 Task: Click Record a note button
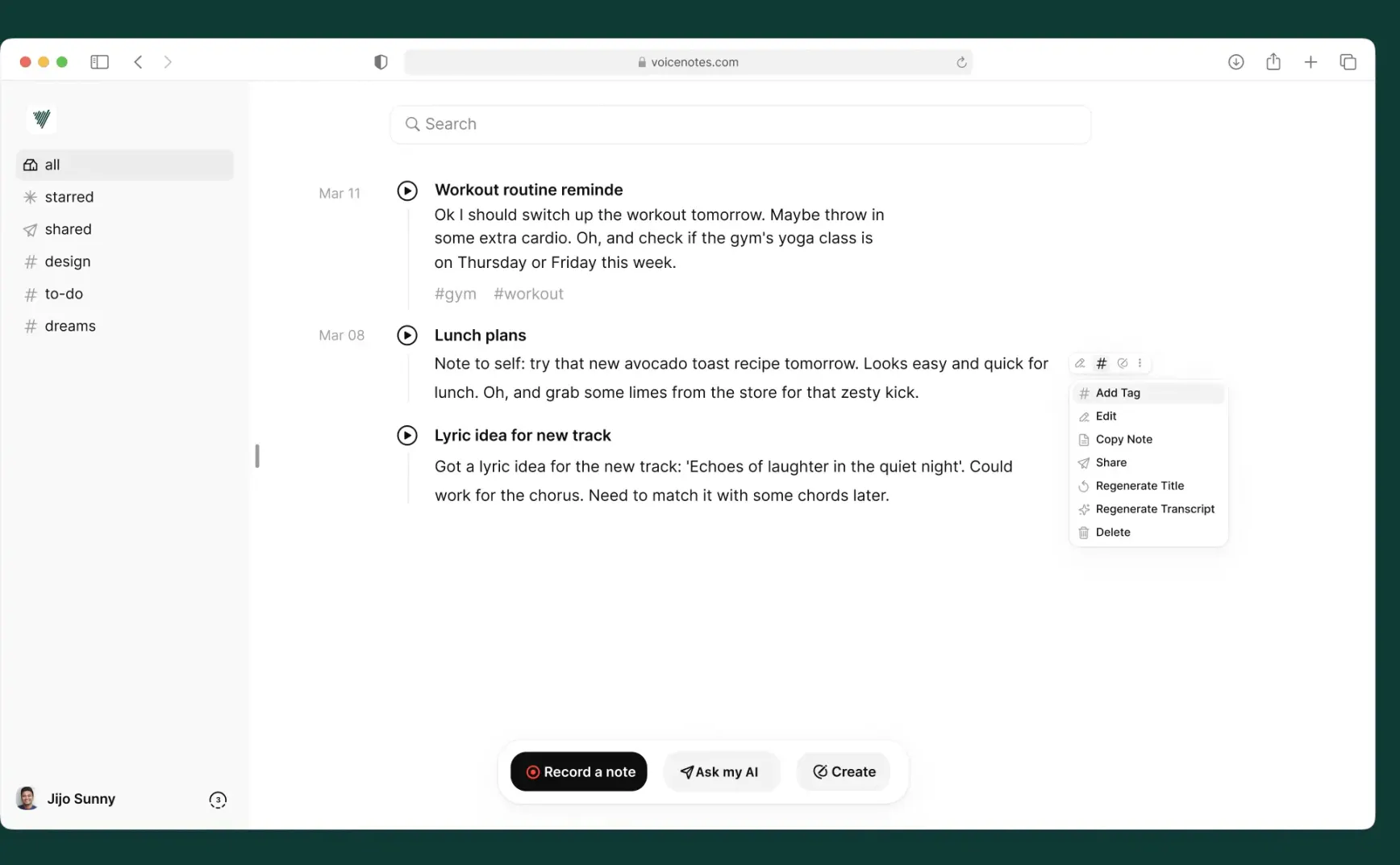tap(579, 772)
